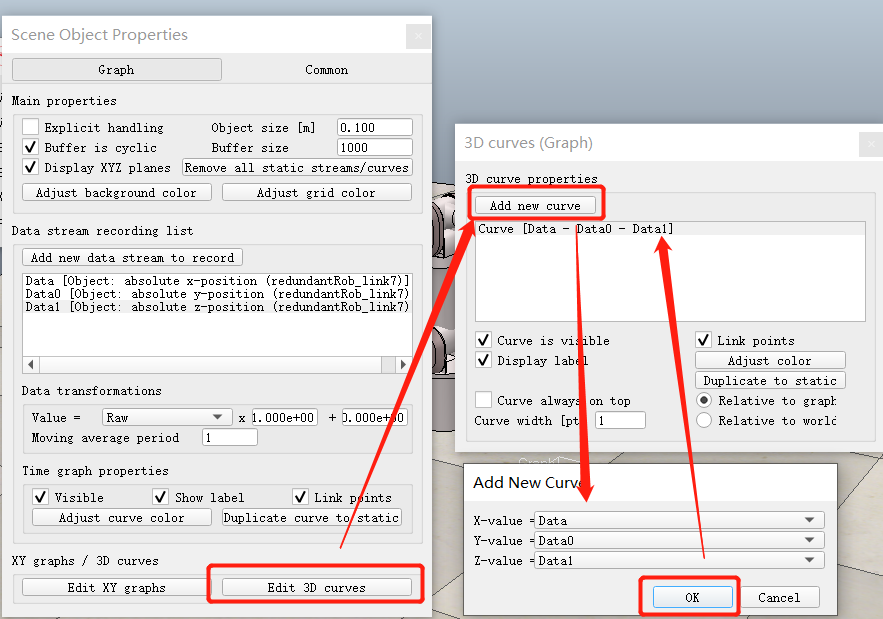Image resolution: width=883 pixels, height=619 pixels.
Task: Click Adjust color in 3D curves dialog
Action: tap(770, 360)
